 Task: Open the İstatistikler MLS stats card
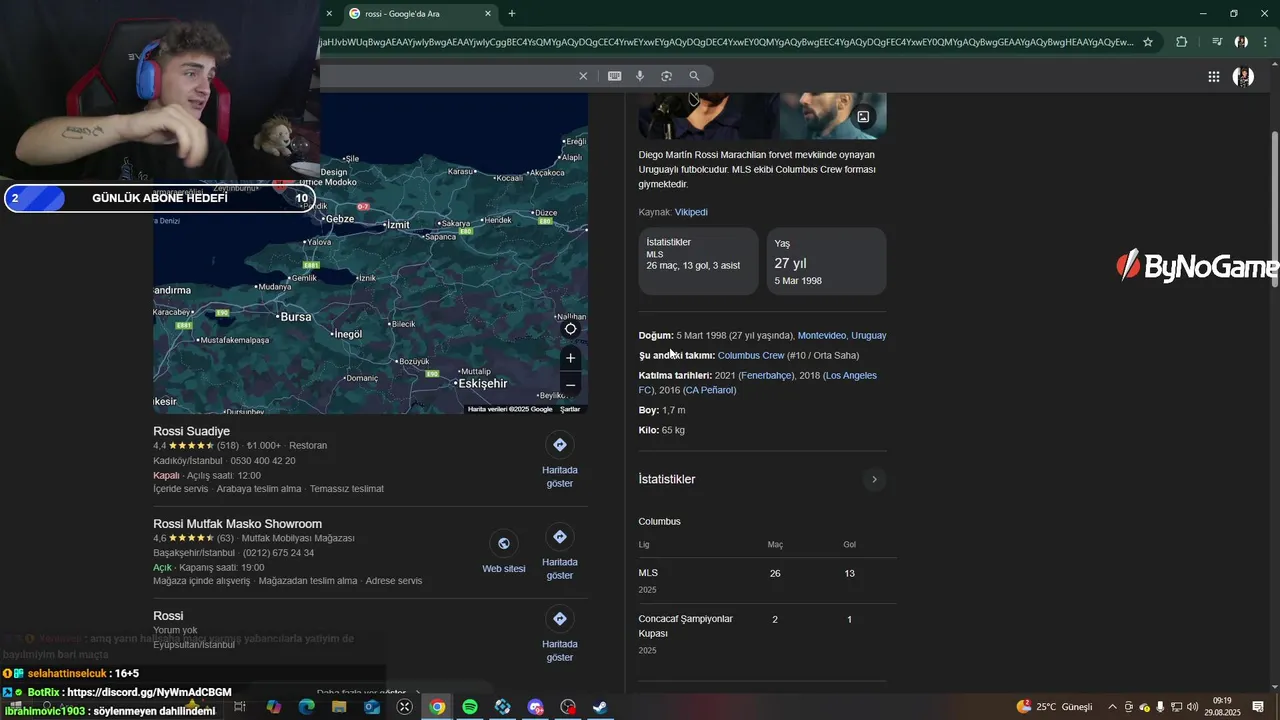click(698, 261)
